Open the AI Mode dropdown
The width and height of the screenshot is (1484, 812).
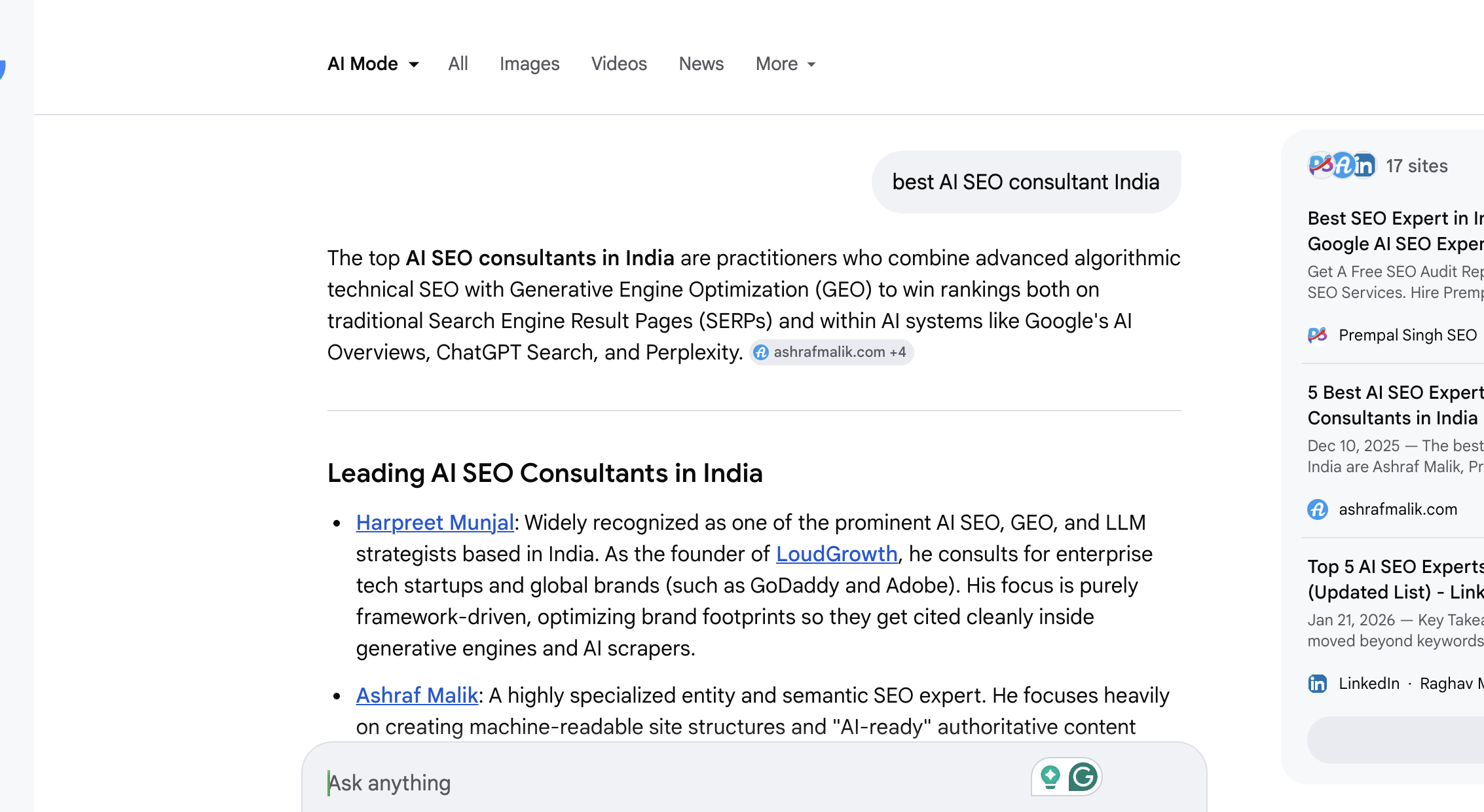(373, 64)
